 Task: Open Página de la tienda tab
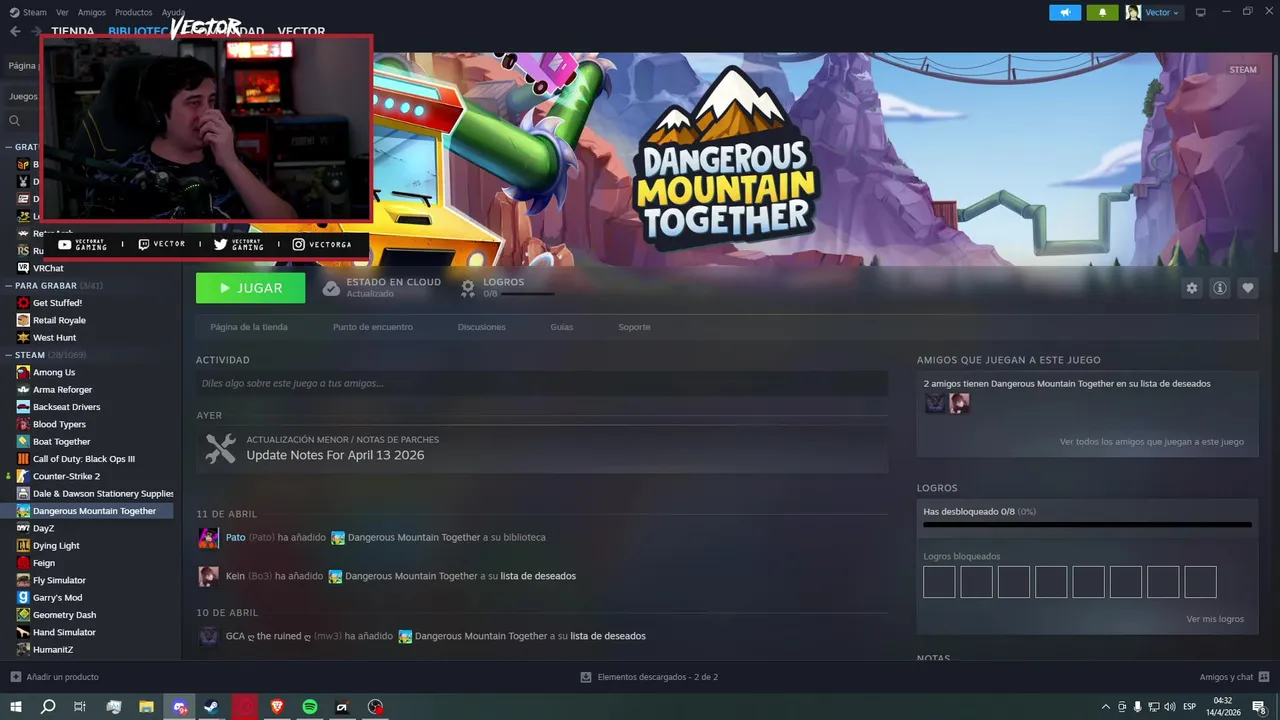(249, 327)
